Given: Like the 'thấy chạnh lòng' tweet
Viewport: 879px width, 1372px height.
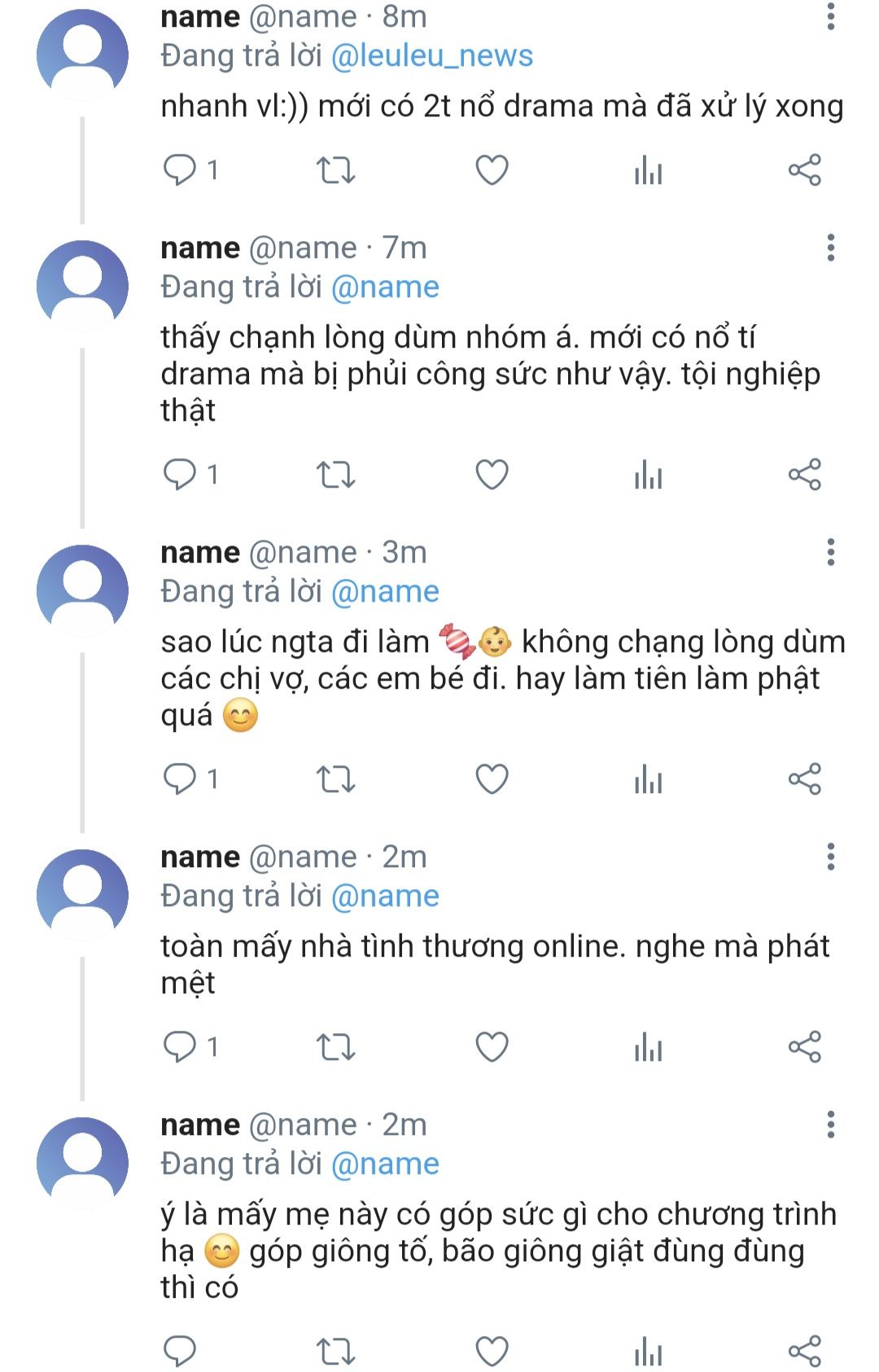Looking at the screenshot, I should pyautogui.click(x=492, y=475).
